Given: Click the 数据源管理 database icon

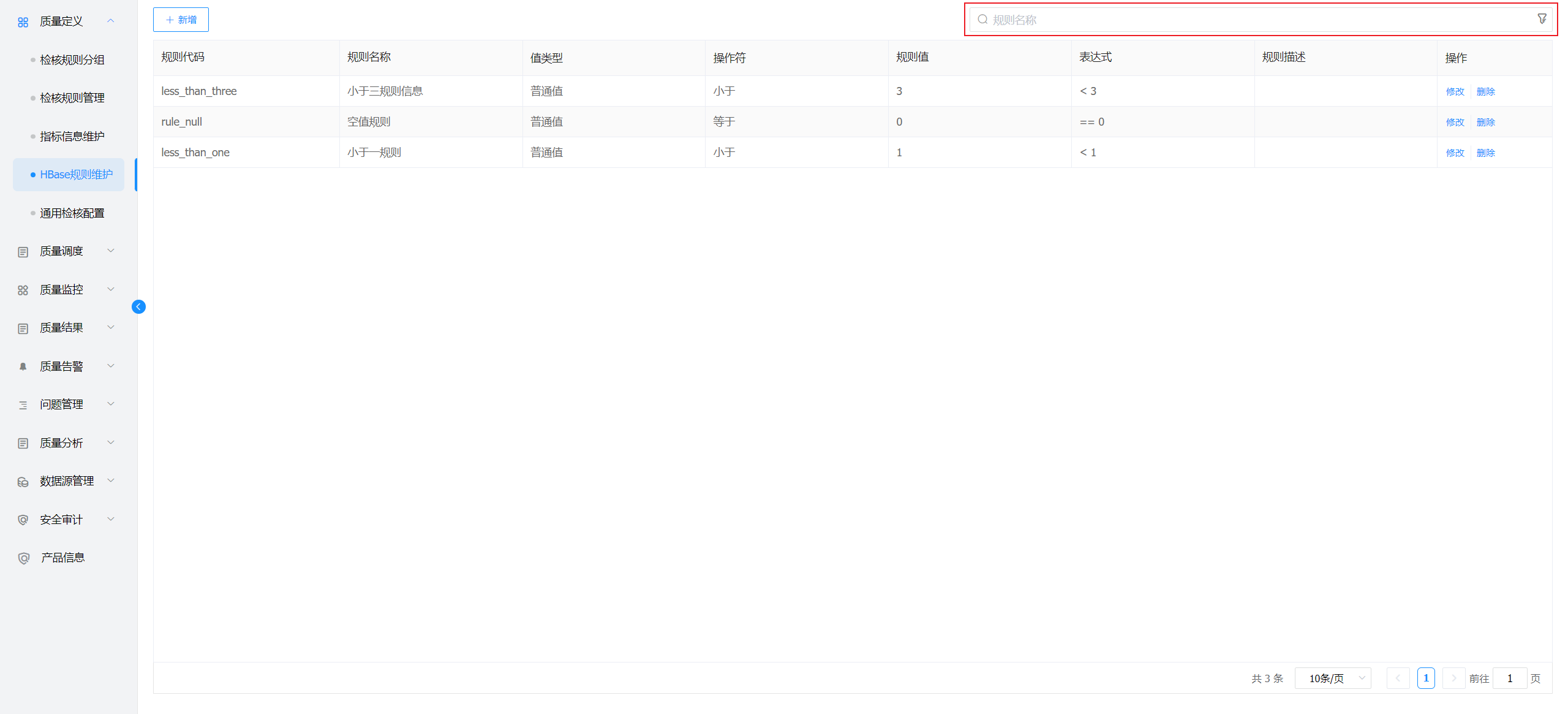Looking at the screenshot, I should [23, 482].
